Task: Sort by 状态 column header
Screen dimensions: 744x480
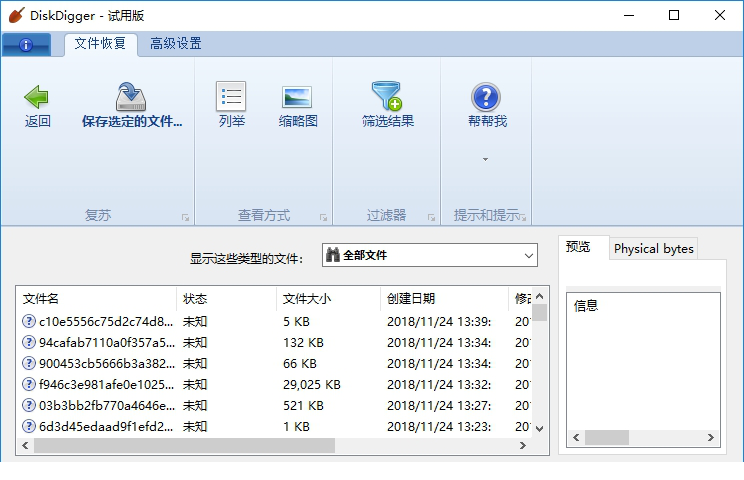Action: pos(226,299)
